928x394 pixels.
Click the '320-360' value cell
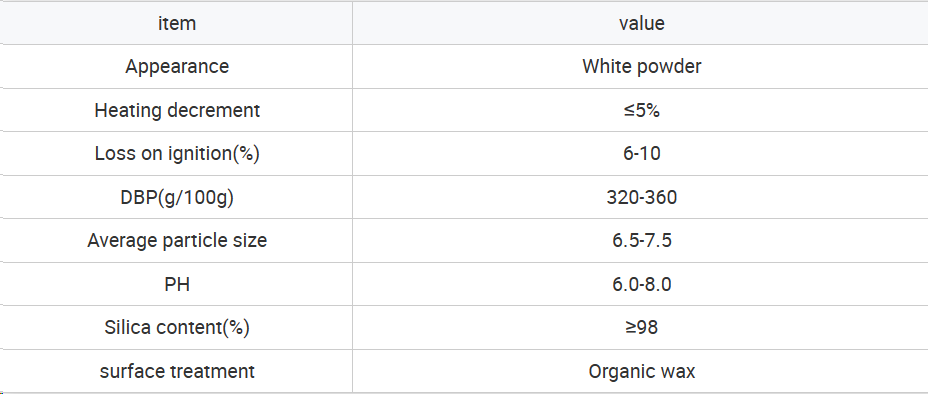click(x=641, y=197)
